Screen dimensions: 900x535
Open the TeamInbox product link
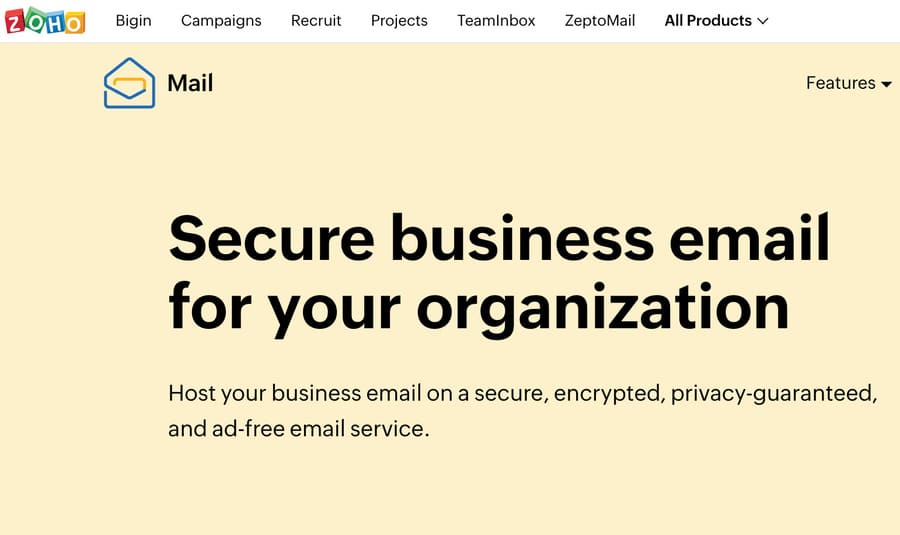point(496,20)
